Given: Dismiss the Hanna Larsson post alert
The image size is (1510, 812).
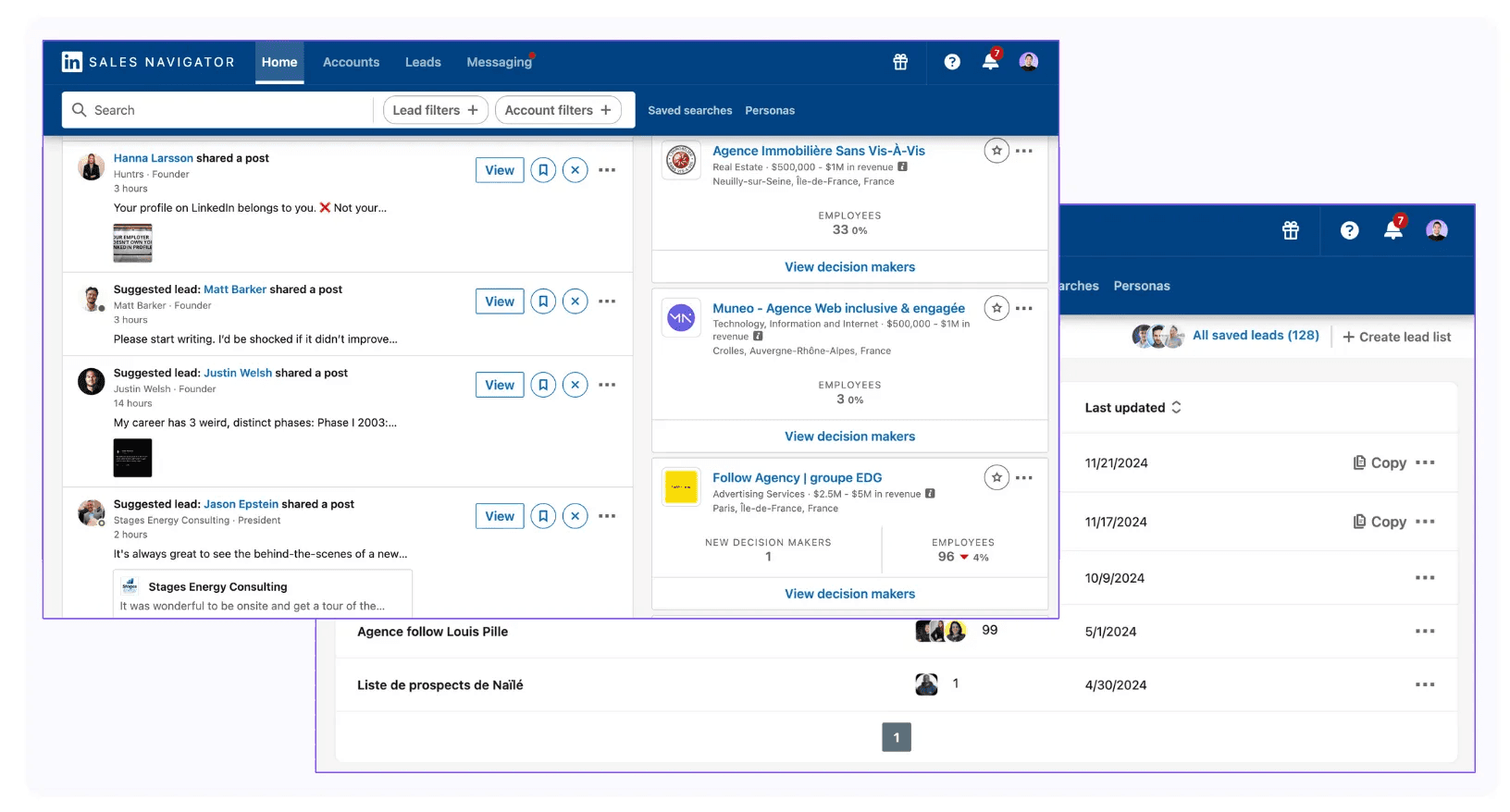Looking at the screenshot, I should point(576,170).
